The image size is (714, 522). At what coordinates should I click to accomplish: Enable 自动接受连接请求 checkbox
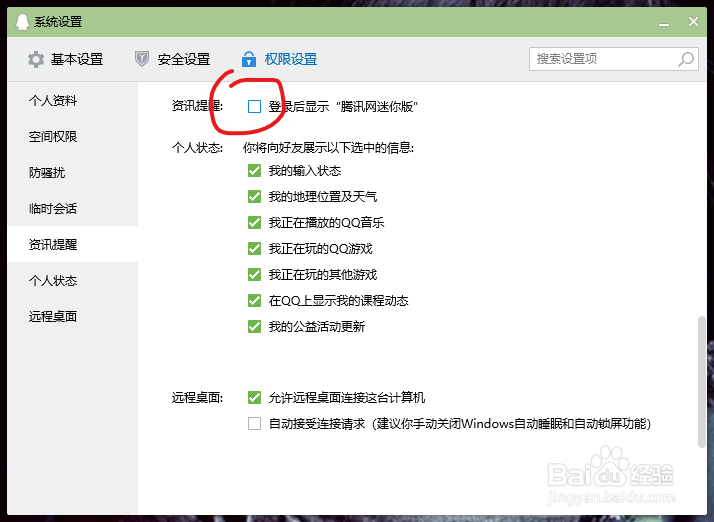(x=254, y=424)
